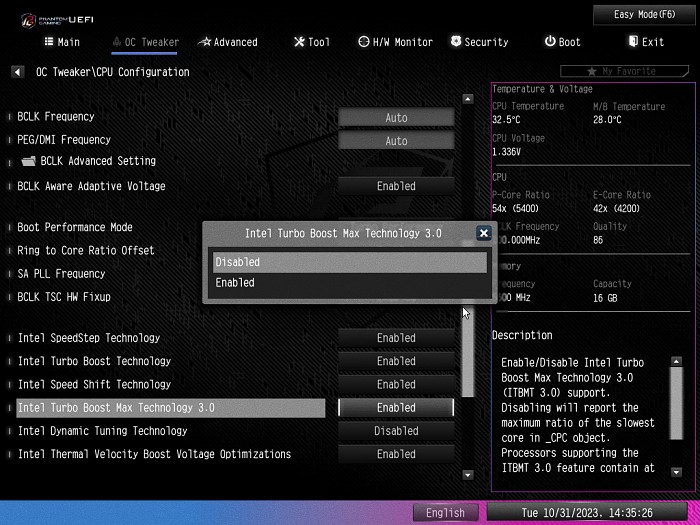Select PEG/DMI Frequency row label
This screenshot has width=700, height=525.
pos(64,140)
